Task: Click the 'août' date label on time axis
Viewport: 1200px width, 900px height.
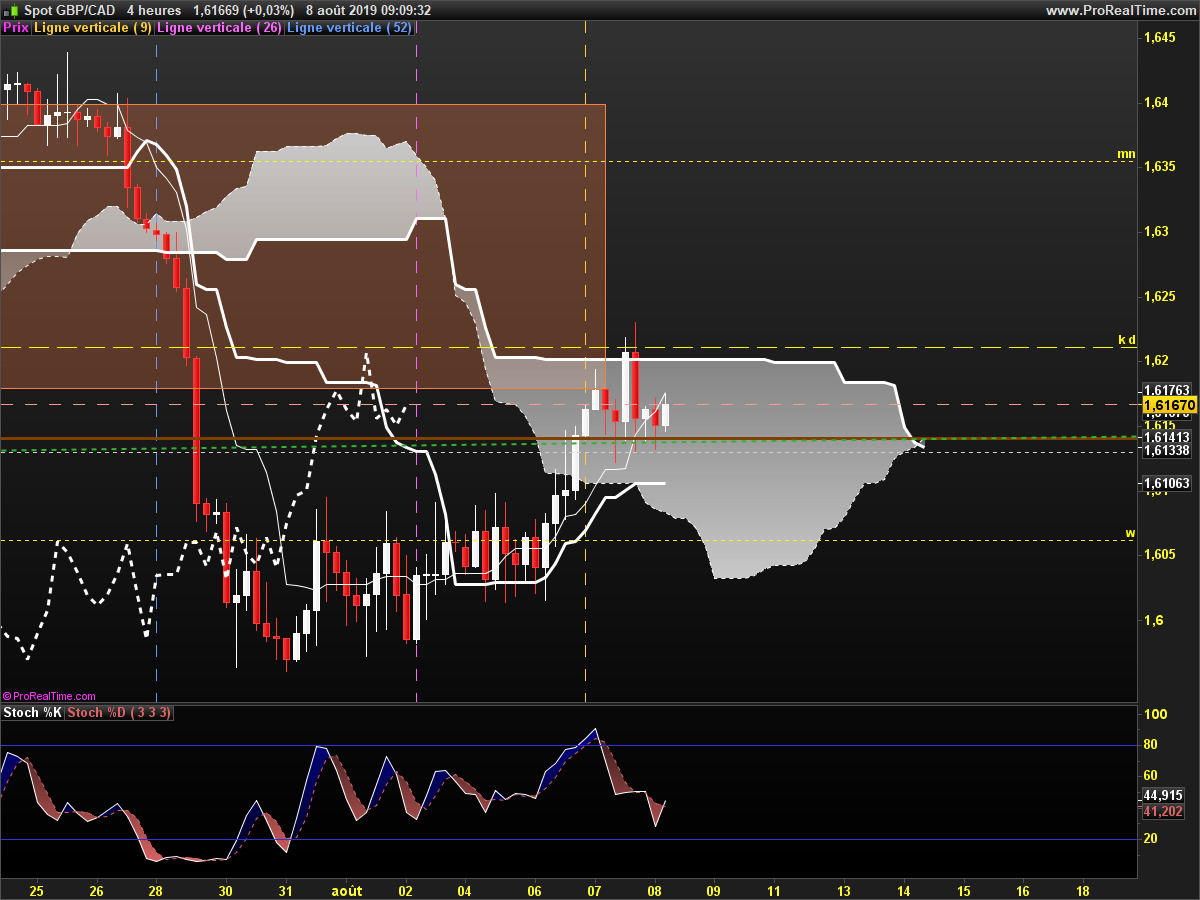Action: pos(347,889)
